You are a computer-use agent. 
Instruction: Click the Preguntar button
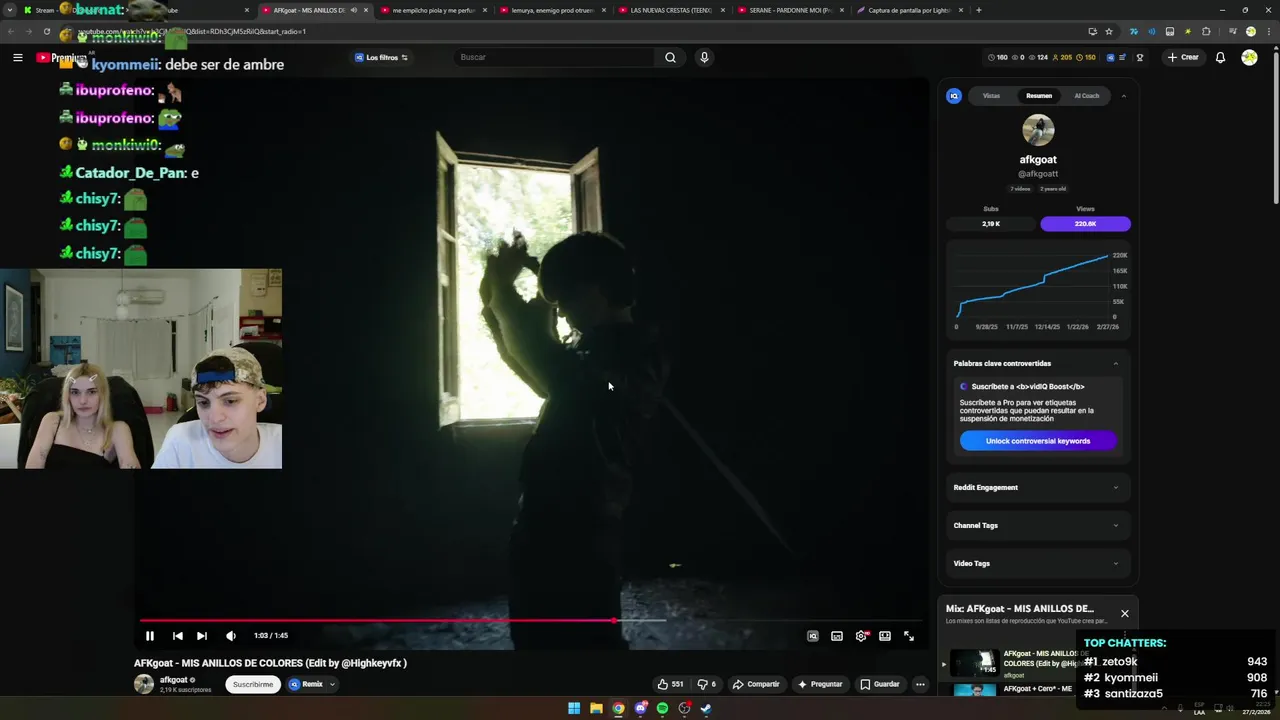coord(820,684)
